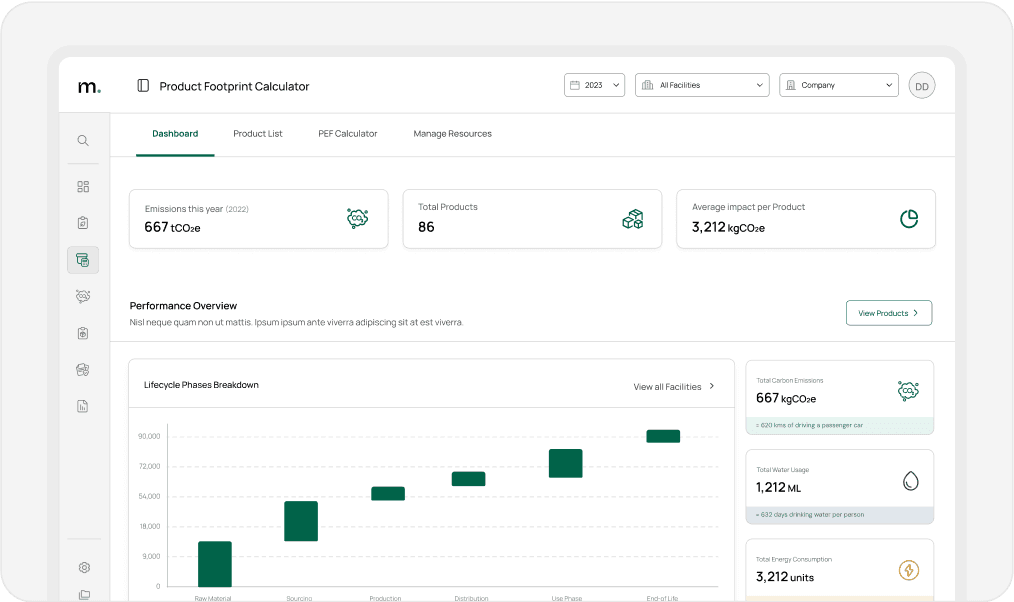This screenshot has width=1014, height=602.
Task: Select the Average impact per Product card
Action: [x=806, y=219]
